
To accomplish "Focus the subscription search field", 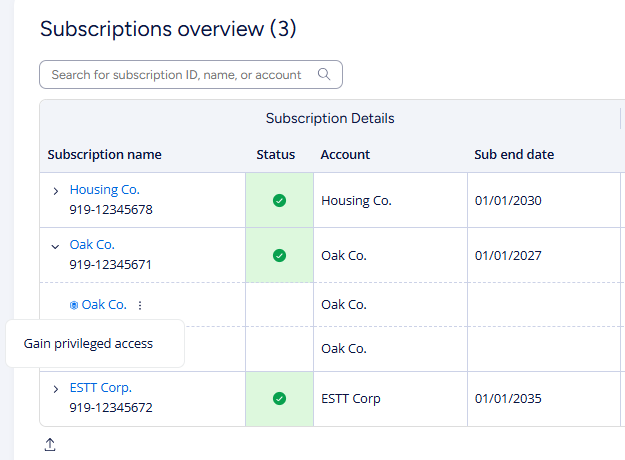I will [x=180, y=74].
